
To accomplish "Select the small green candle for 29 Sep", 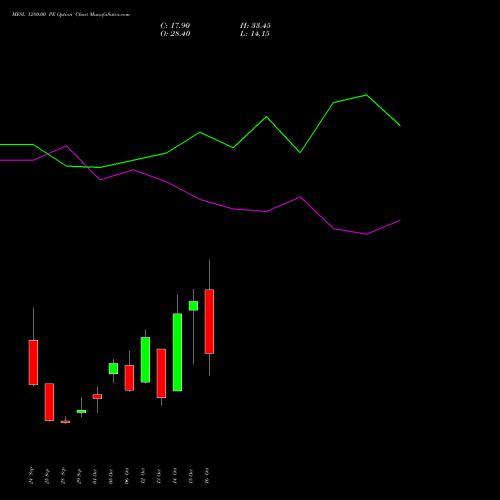I will click(x=81, y=411).
